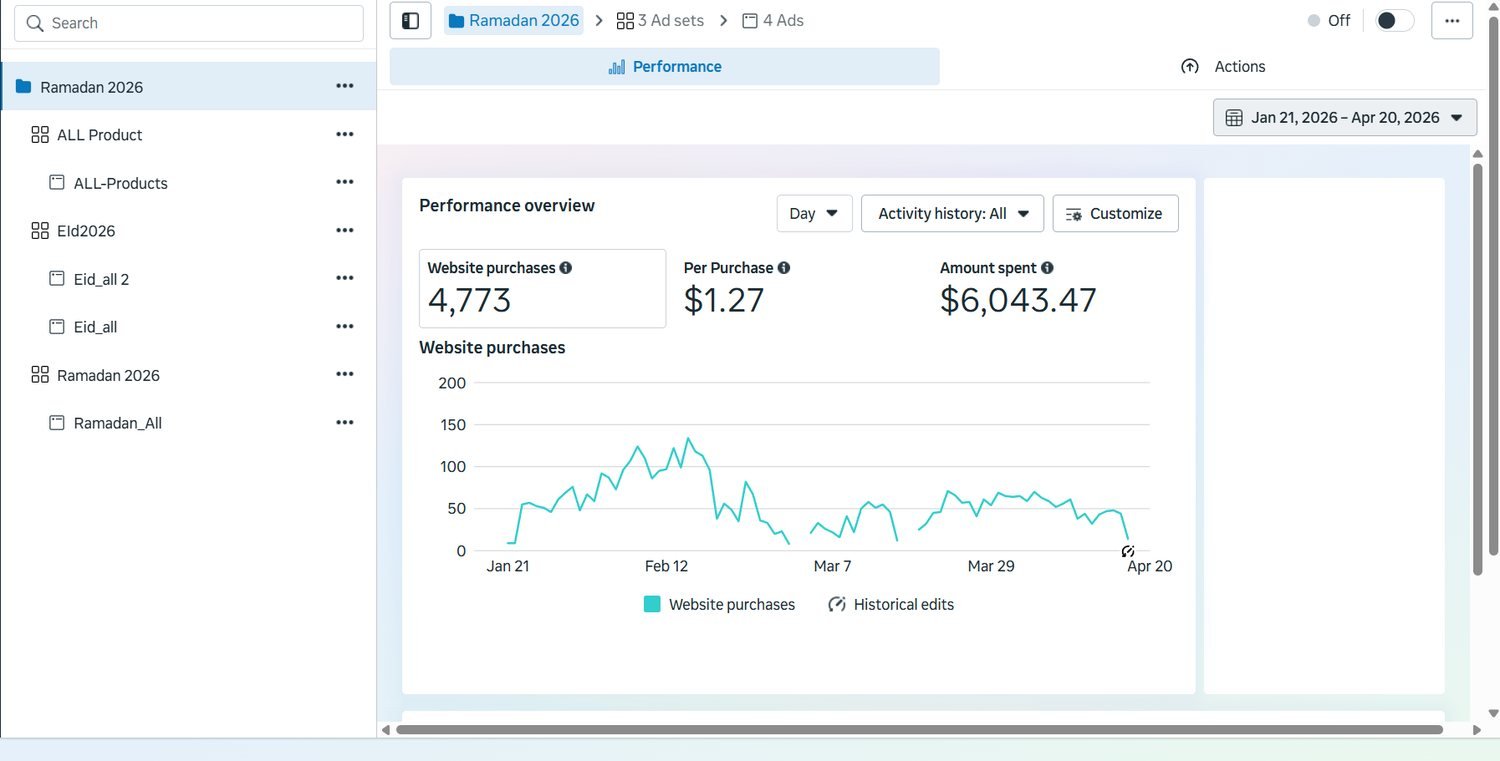Click the Website purchases legend color swatch
1500x761 pixels.
point(652,604)
